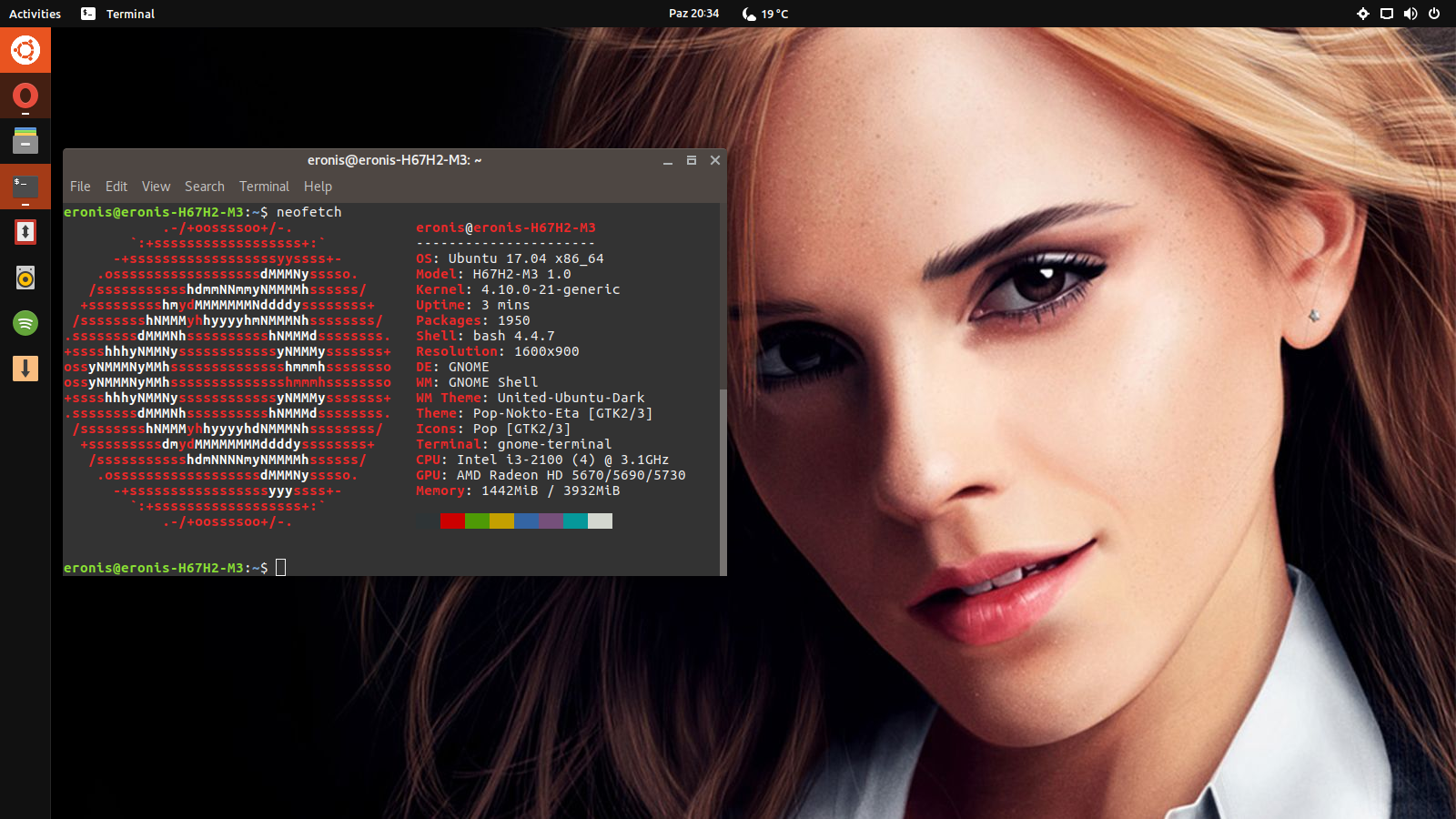Click the location crosshair indicator in top bar
The height and width of the screenshot is (819, 1456).
coord(1363,14)
